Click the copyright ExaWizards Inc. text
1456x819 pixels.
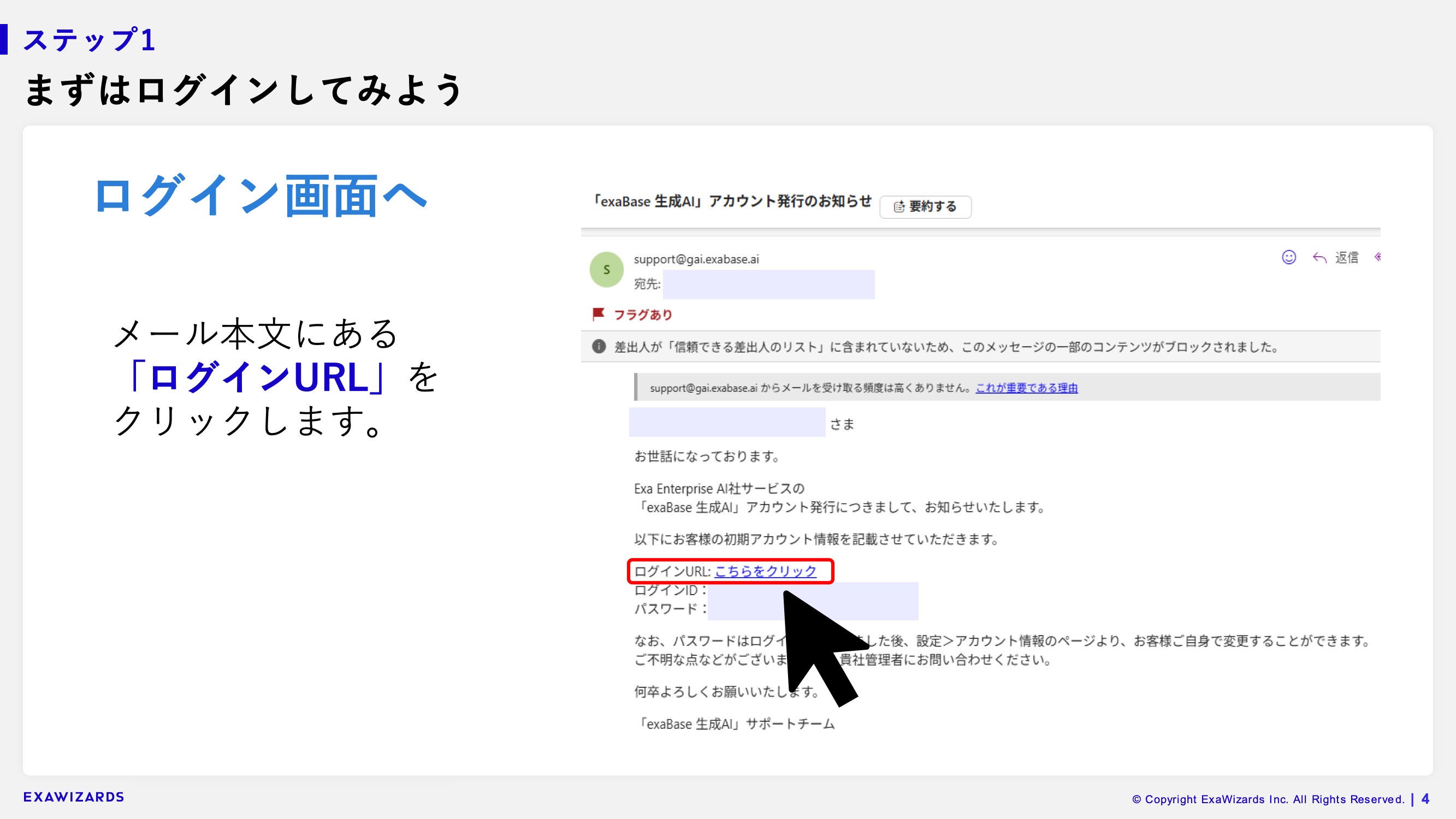coord(1268,799)
